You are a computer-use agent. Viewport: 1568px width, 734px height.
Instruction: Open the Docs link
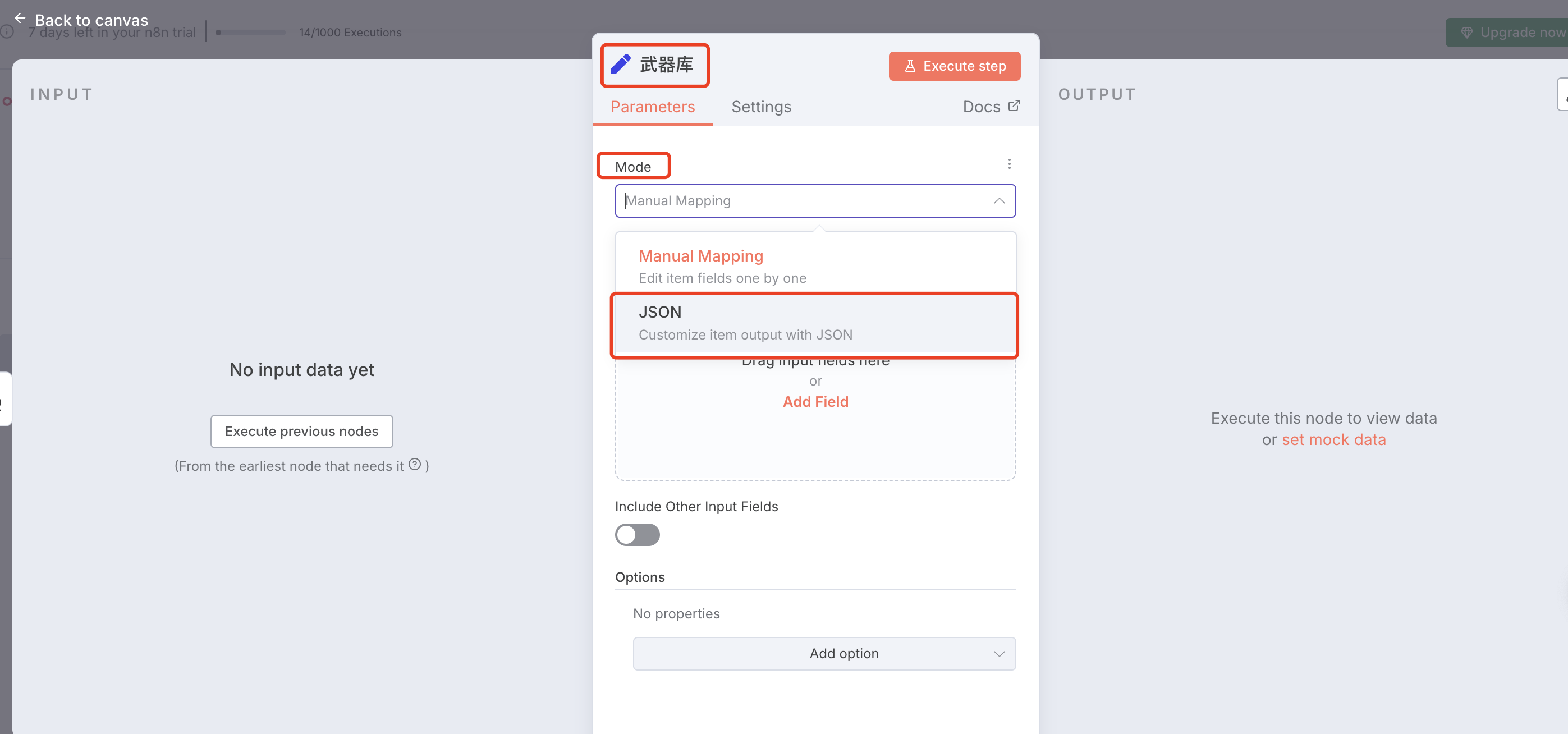pyautogui.click(x=991, y=107)
